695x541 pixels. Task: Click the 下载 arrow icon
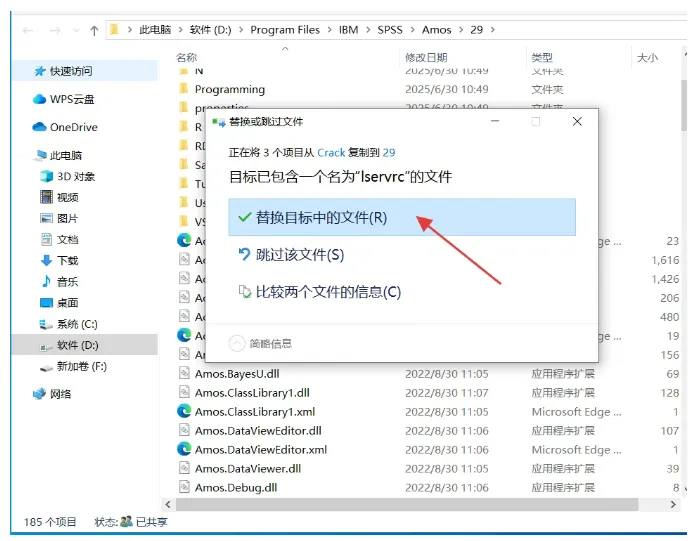point(46,261)
